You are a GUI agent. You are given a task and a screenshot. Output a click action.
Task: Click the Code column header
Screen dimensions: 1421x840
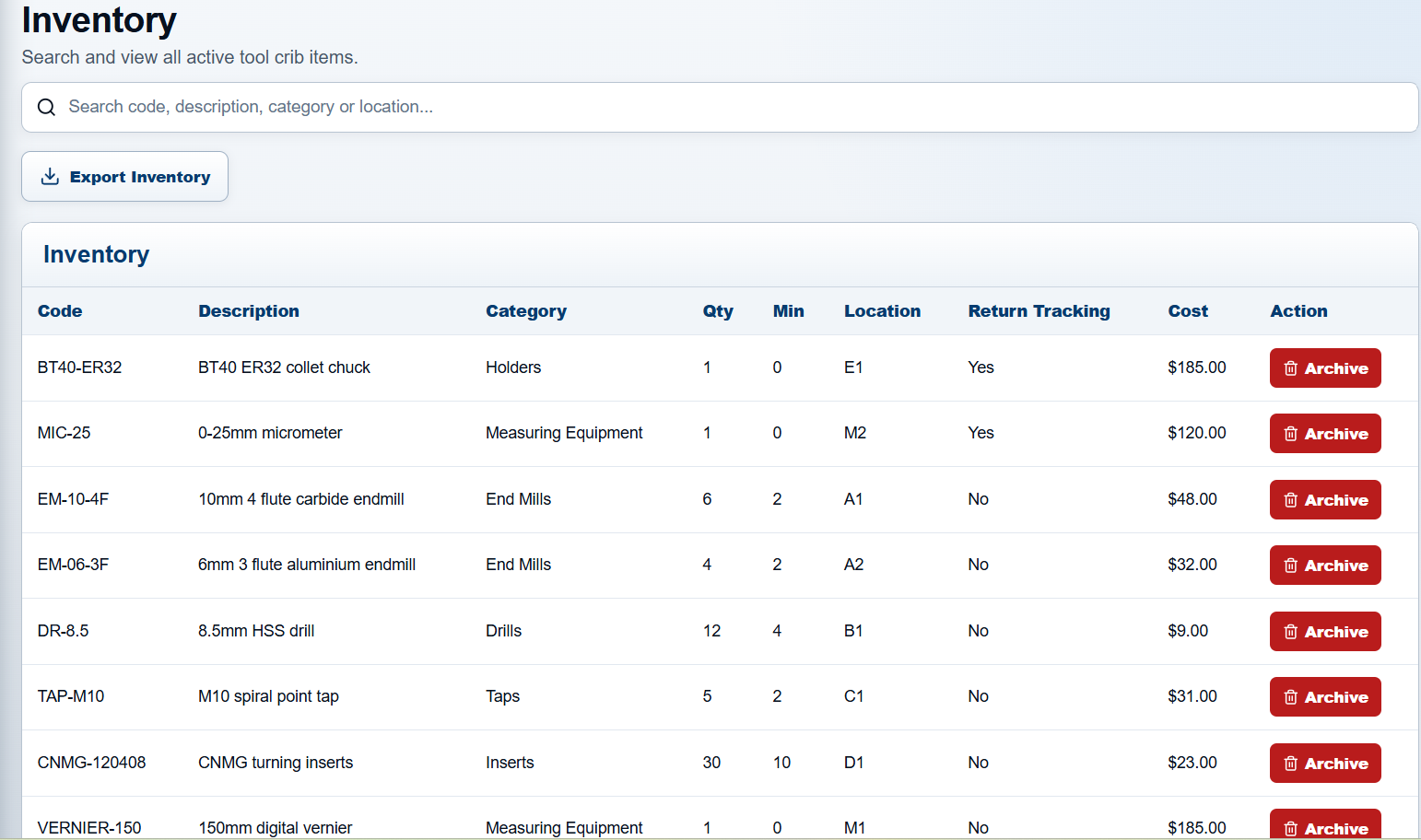(60, 311)
